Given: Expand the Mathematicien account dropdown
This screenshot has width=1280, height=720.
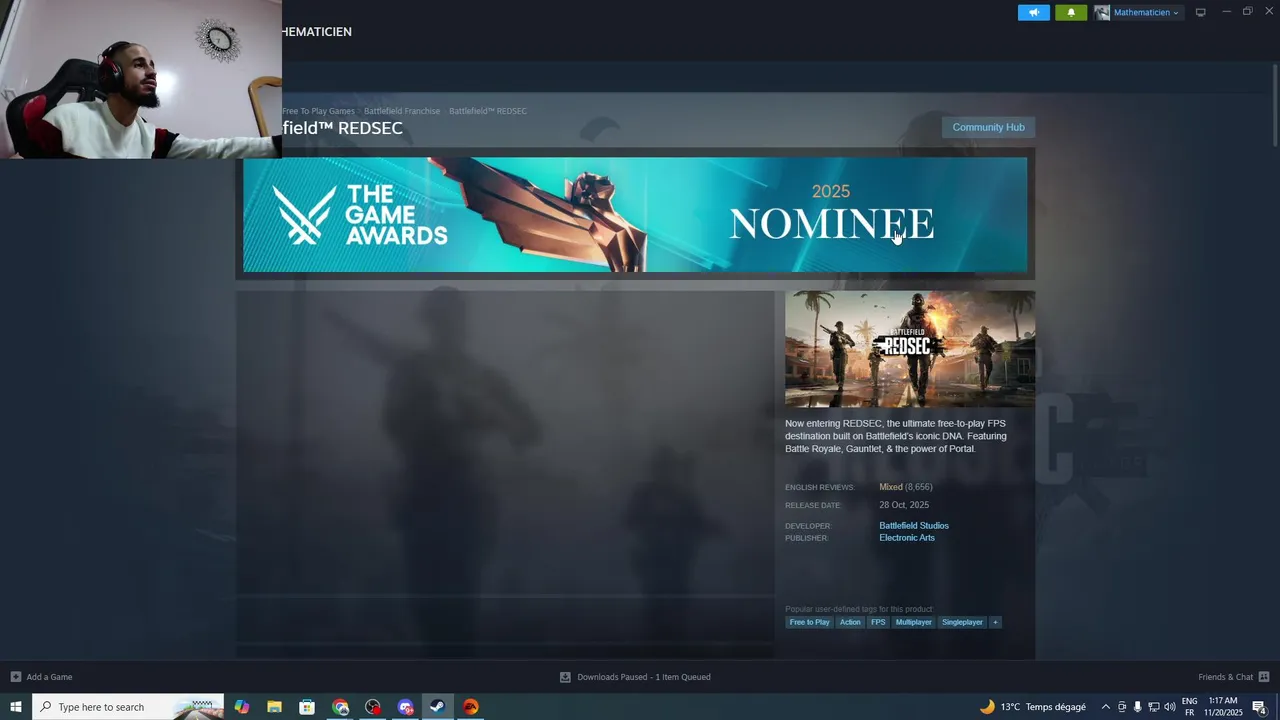Looking at the screenshot, I should coord(1146,13).
